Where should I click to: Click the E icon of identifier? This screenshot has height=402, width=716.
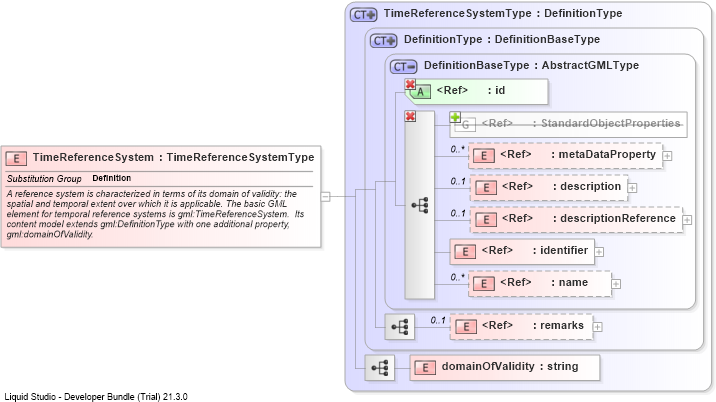[x=465, y=252]
